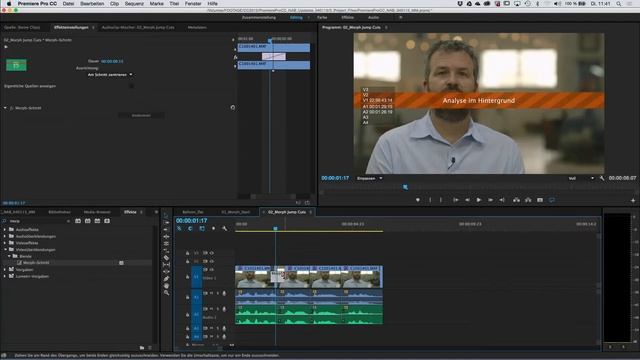640x360 pixels.
Task: Open the Sequenz menu
Action: pos(134,4)
